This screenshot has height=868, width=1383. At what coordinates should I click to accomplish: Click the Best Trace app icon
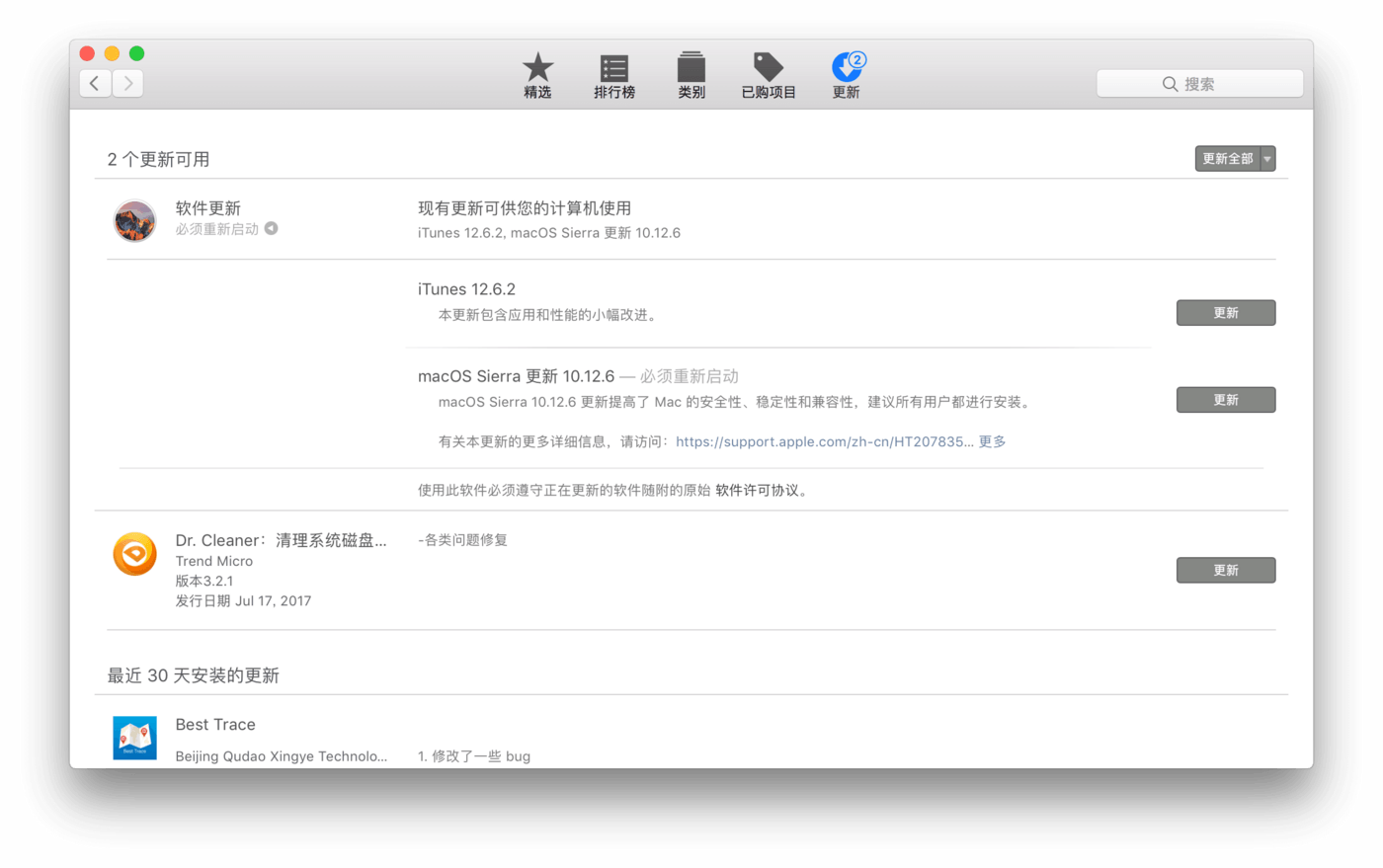click(134, 738)
